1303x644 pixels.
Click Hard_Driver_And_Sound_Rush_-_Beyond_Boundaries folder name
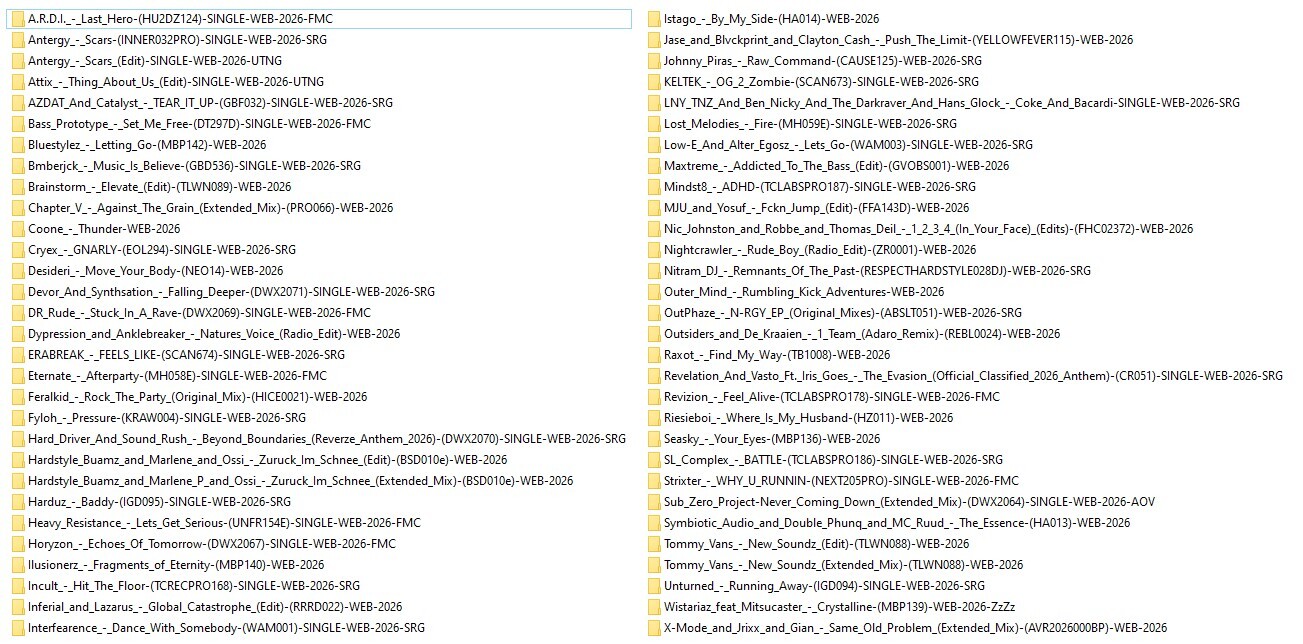point(327,439)
